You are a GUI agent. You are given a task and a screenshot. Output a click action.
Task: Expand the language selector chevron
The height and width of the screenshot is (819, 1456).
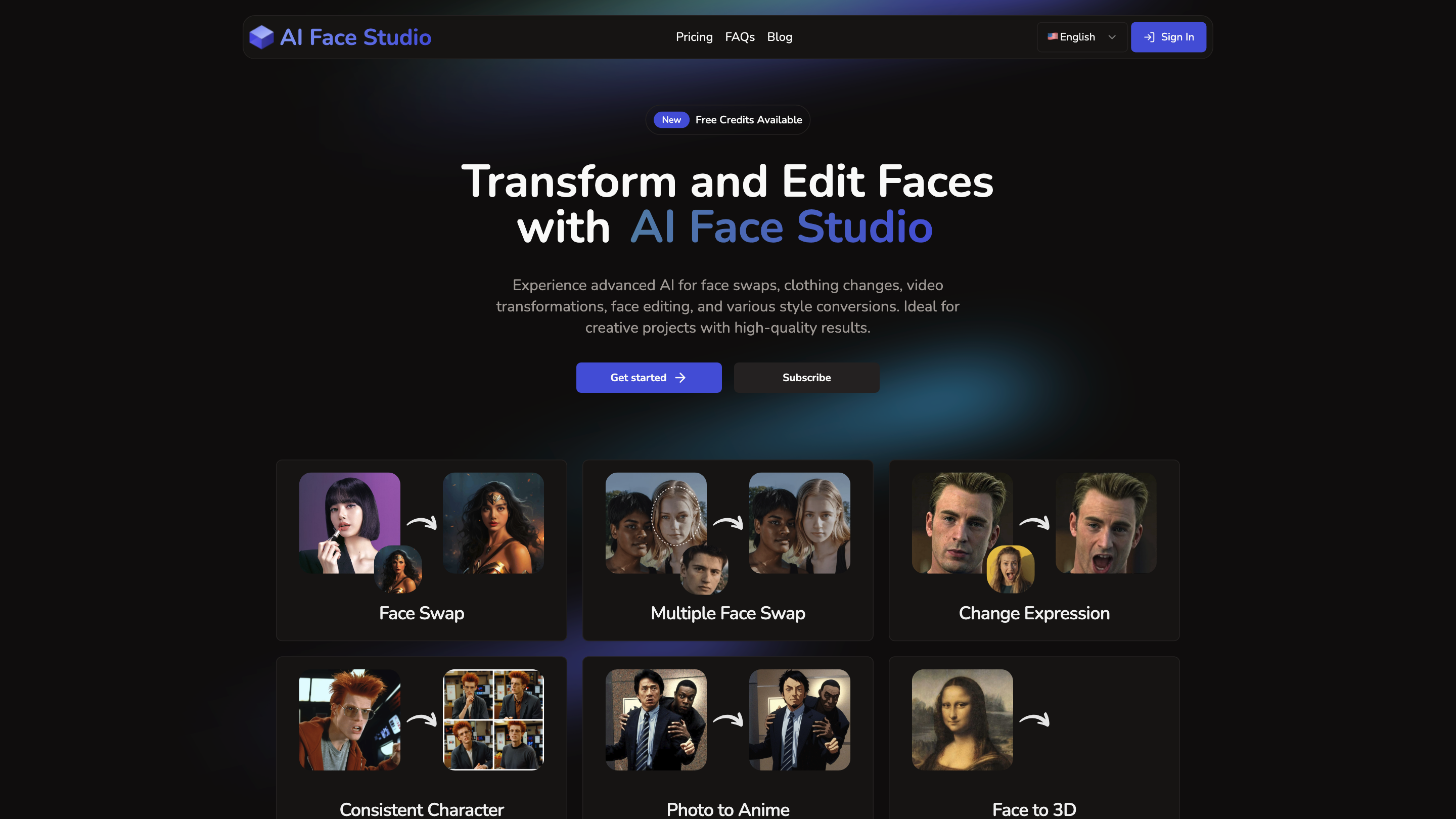point(1111,37)
